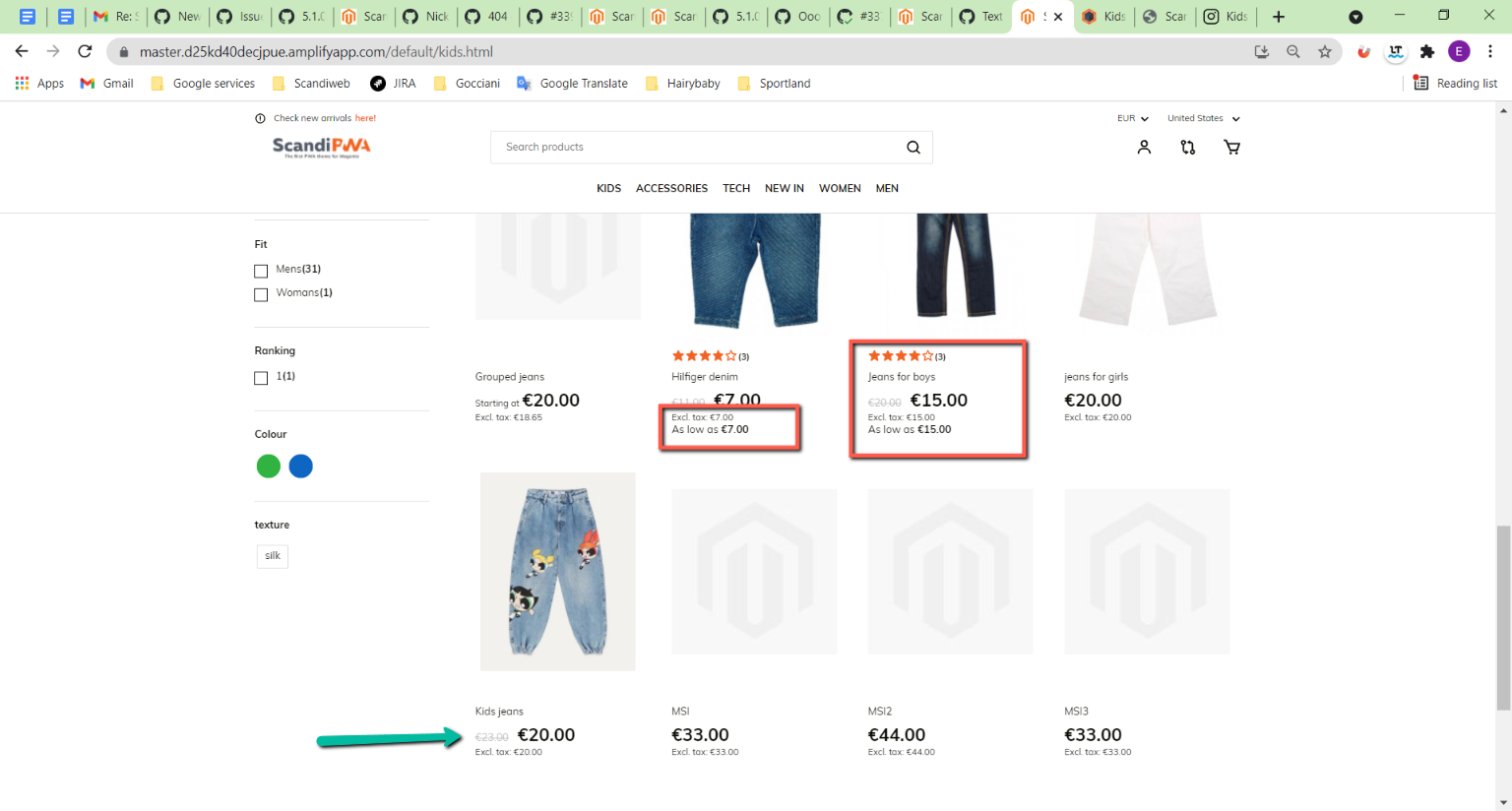Image resolution: width=1512 pixels, height=811 pixels.
Task: Open the EUR currency dropdown
Action: (x=1131, y=117)
